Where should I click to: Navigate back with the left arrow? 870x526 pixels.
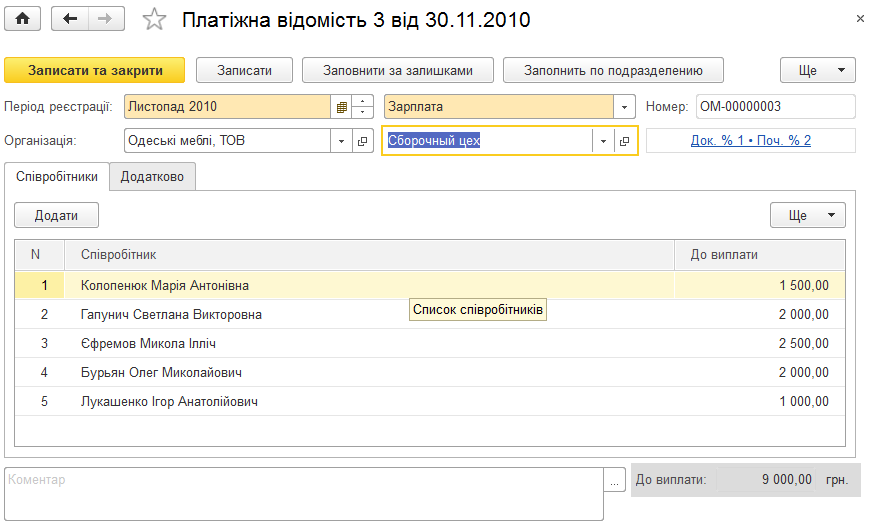70,19
